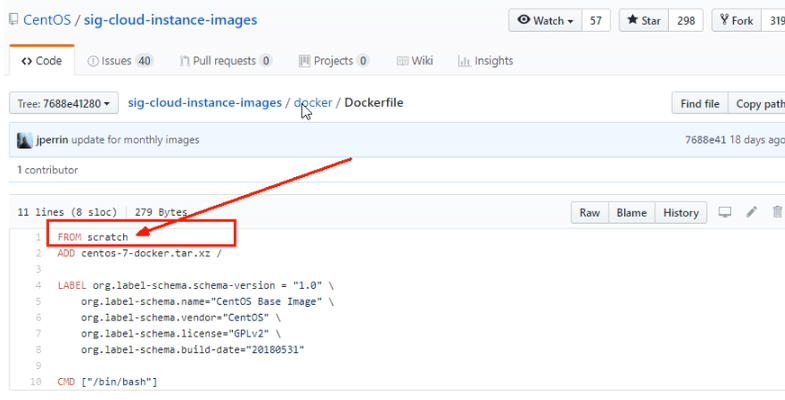Open the Projects tab

[334, 61]
